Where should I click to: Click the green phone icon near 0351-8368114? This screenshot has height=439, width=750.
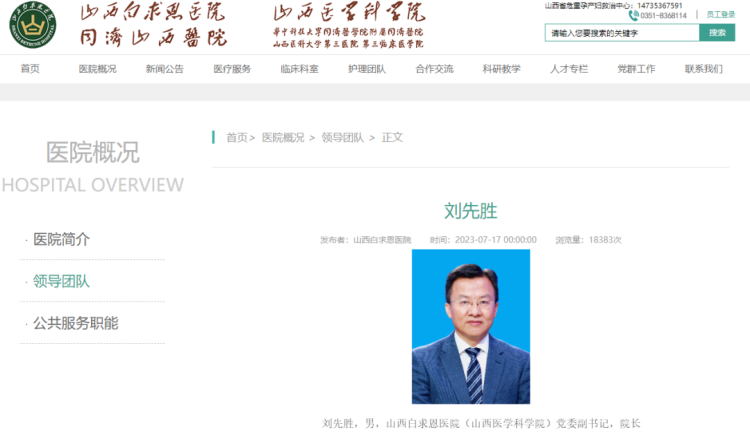[633, 15]
